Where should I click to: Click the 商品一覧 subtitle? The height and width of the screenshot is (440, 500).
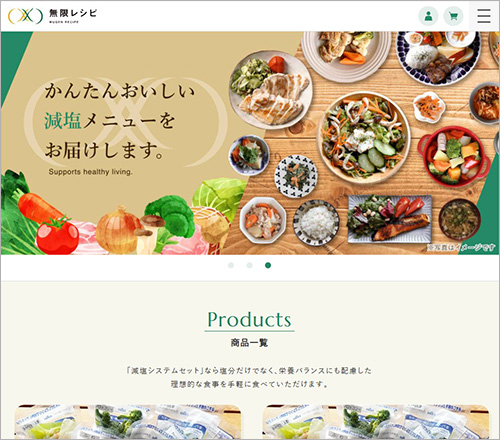click(249, 343)
